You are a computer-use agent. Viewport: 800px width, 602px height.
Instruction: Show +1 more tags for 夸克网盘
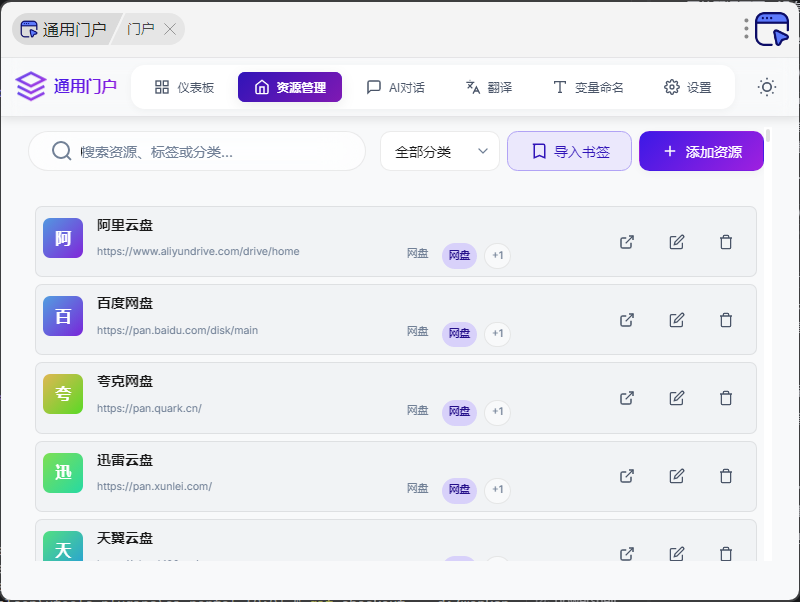tap(497, 412)
